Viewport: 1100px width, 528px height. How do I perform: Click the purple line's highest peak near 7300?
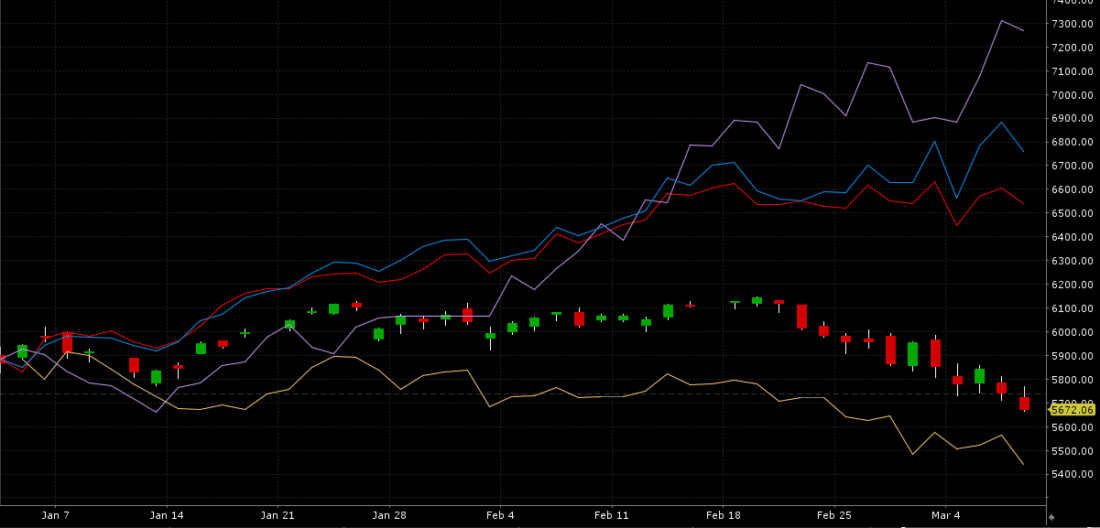[x=1001, y=20]
